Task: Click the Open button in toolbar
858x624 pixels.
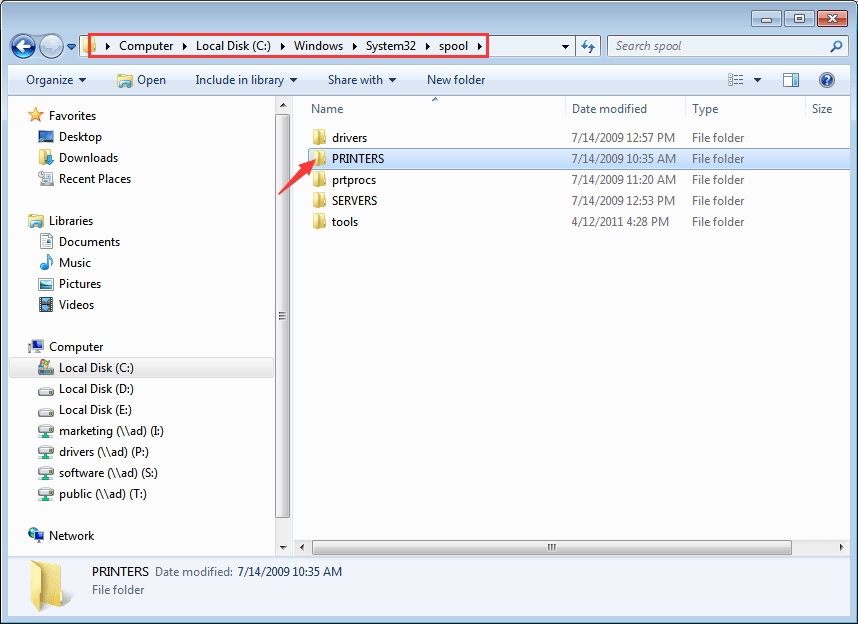Action: click(x=141, y=80)
